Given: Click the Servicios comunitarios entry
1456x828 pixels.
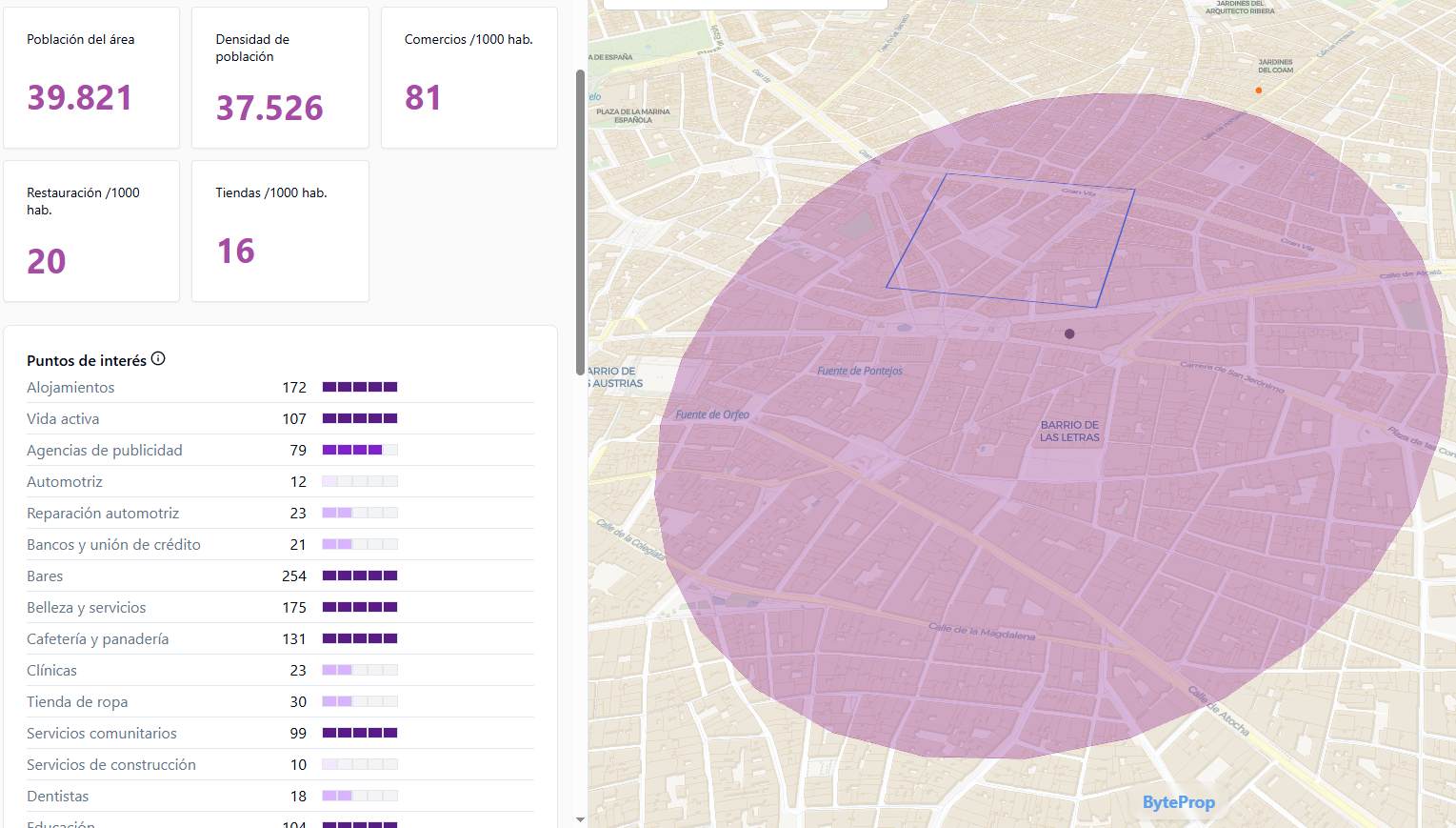Looking at the screenshot, I should tap(102, 734).
